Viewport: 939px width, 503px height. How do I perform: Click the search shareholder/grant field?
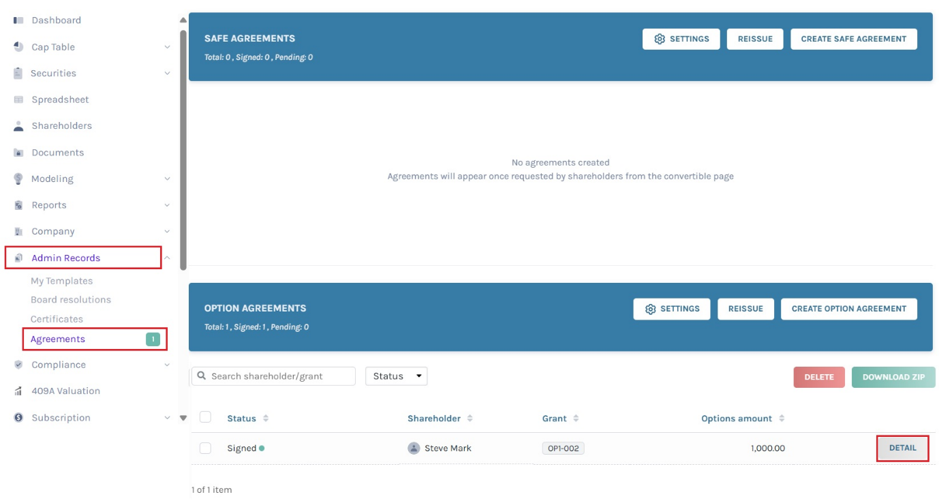point(274,376)
